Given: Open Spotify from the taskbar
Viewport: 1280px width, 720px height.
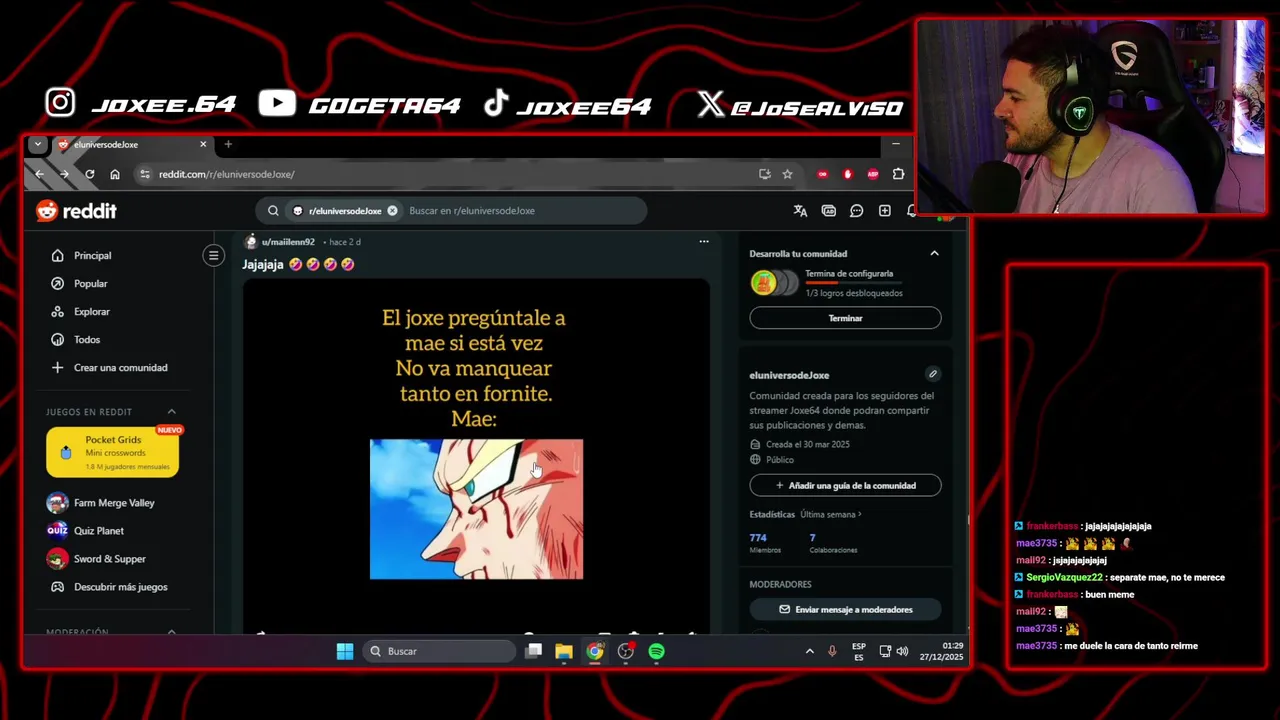Looking at the screenshot, I should coord(656,651).
